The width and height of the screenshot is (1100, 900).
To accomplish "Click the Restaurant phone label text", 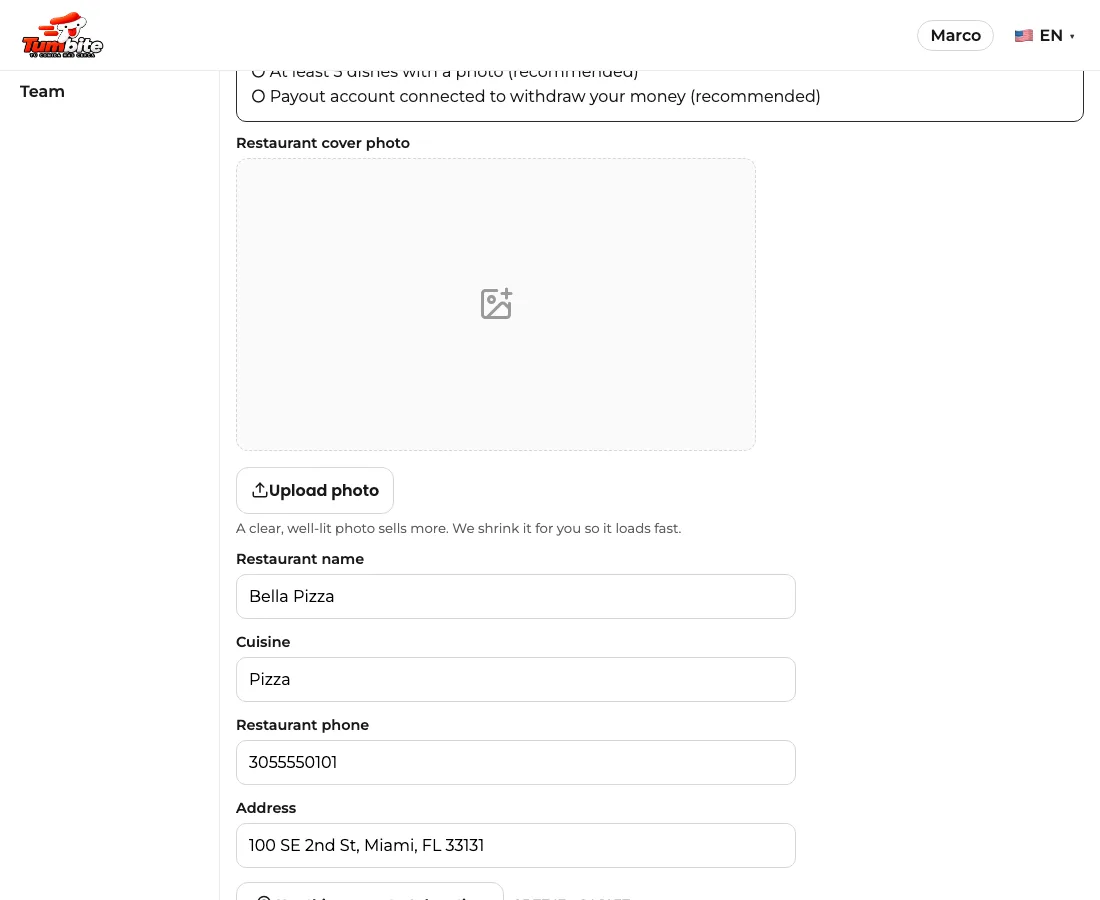I will tap(302, 725).
